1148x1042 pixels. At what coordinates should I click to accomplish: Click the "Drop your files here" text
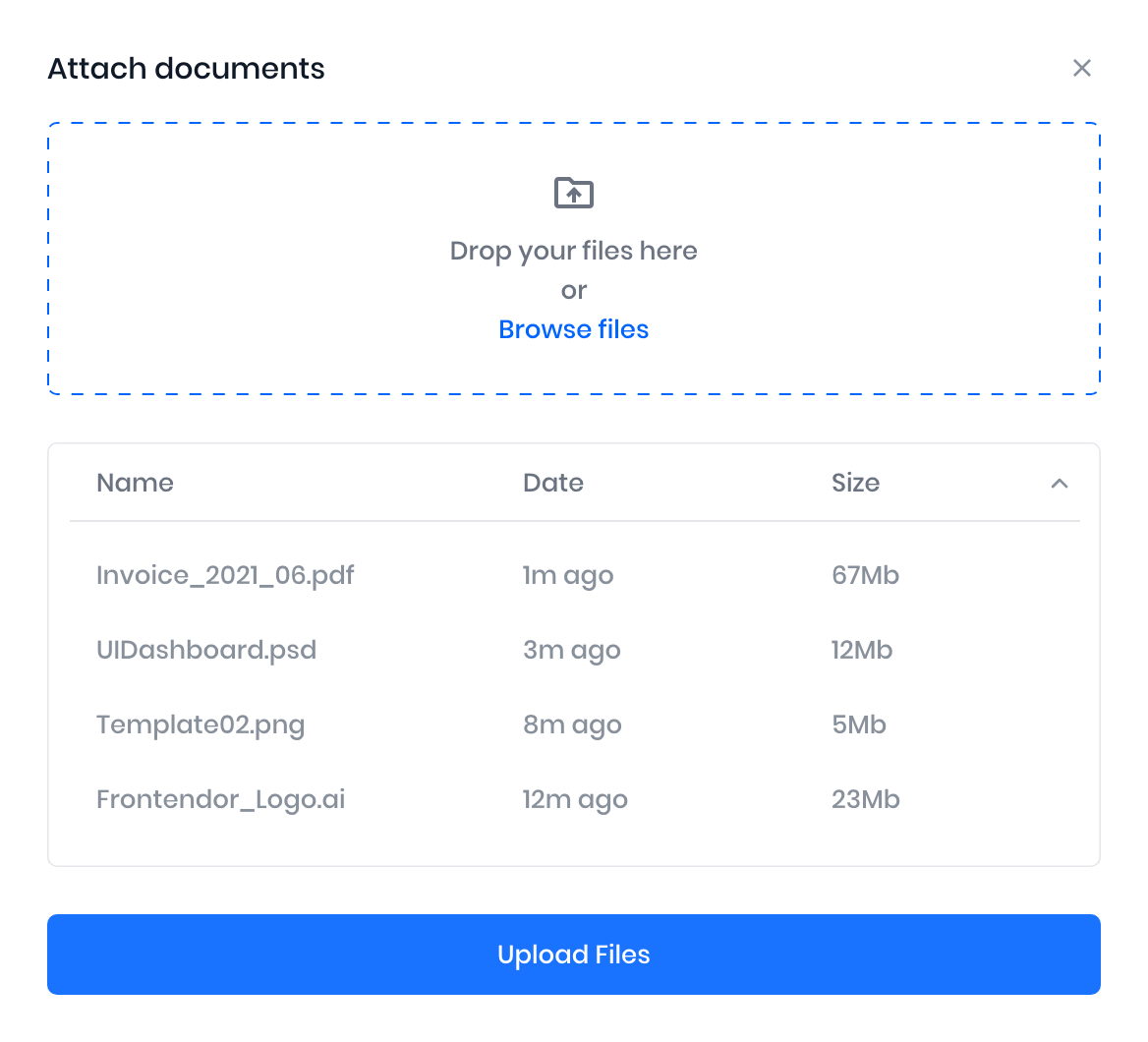574,251
